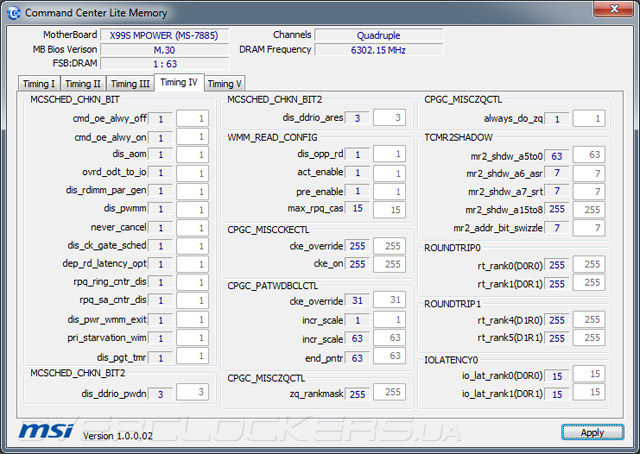Image resolution: width=640 pixels, height=454 pixels.
Task: Click the pri_starvation_wim input field
Action: [193, 338]
